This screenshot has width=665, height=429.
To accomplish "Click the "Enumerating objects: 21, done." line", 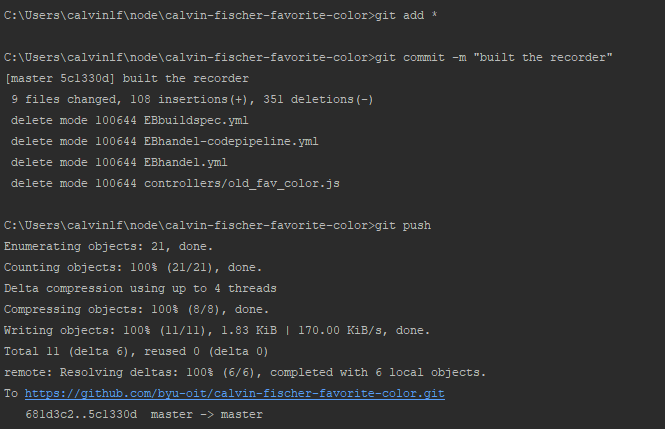I will point(109,247).
